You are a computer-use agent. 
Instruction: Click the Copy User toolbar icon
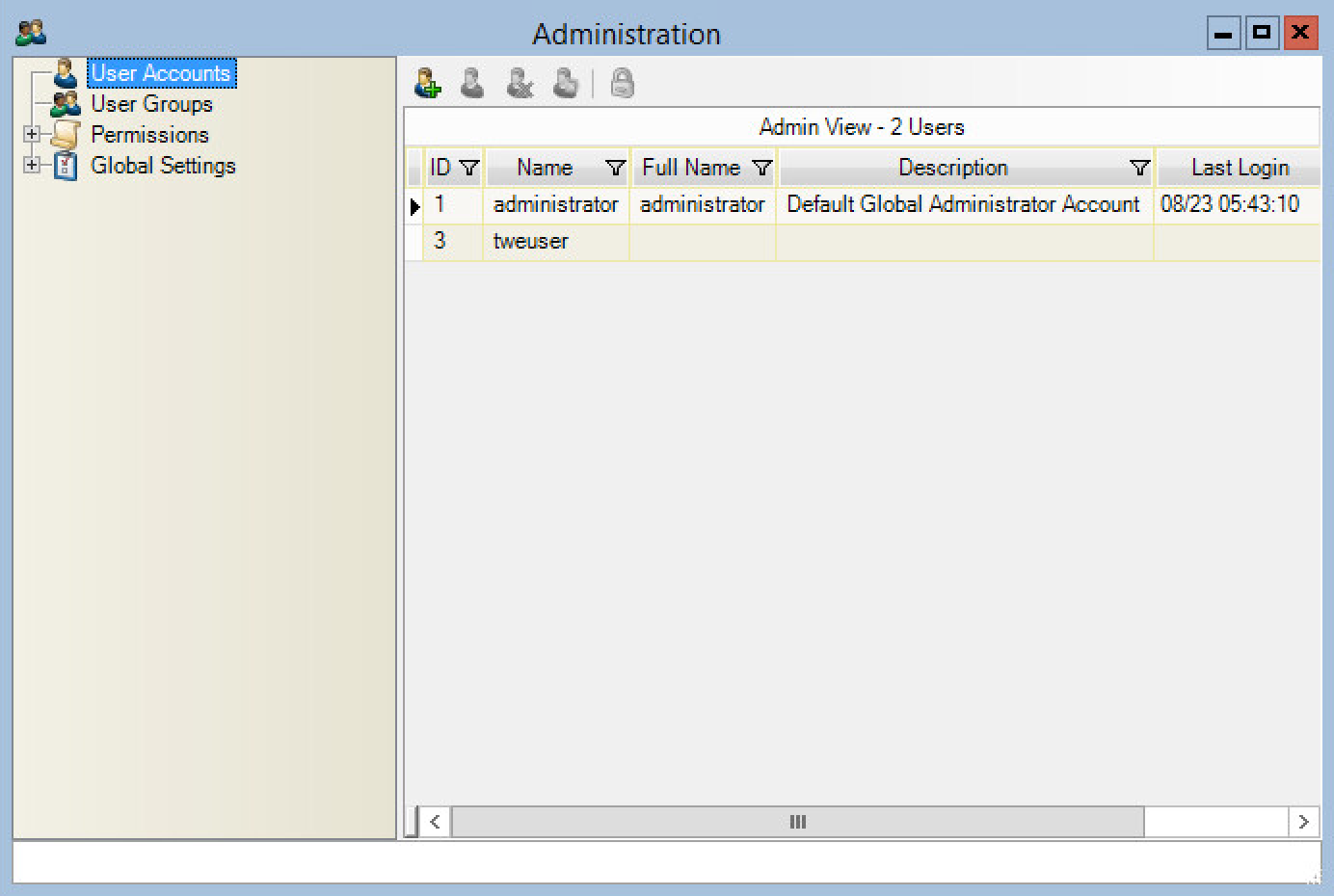tap(566, 84)
